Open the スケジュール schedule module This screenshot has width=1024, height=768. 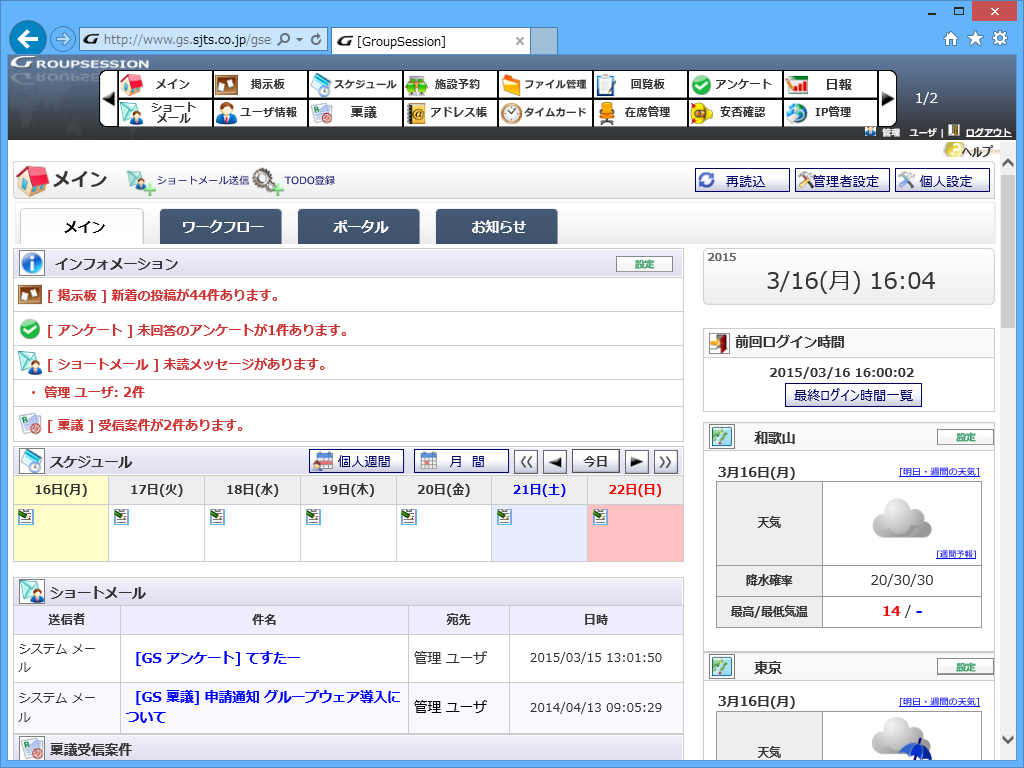tap(356, 84)
